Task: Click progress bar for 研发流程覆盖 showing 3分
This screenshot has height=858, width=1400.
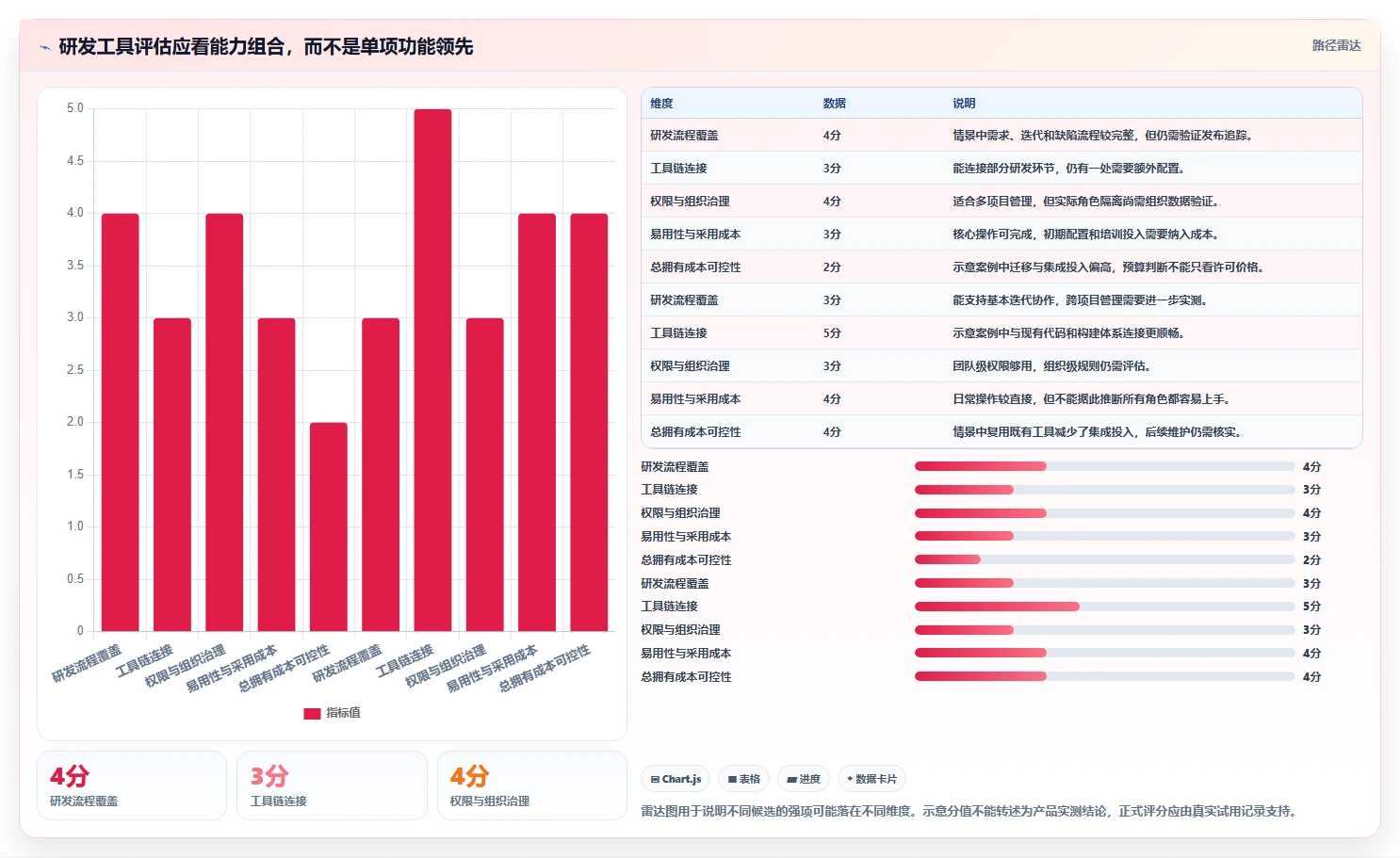Action: point(1104,583)
